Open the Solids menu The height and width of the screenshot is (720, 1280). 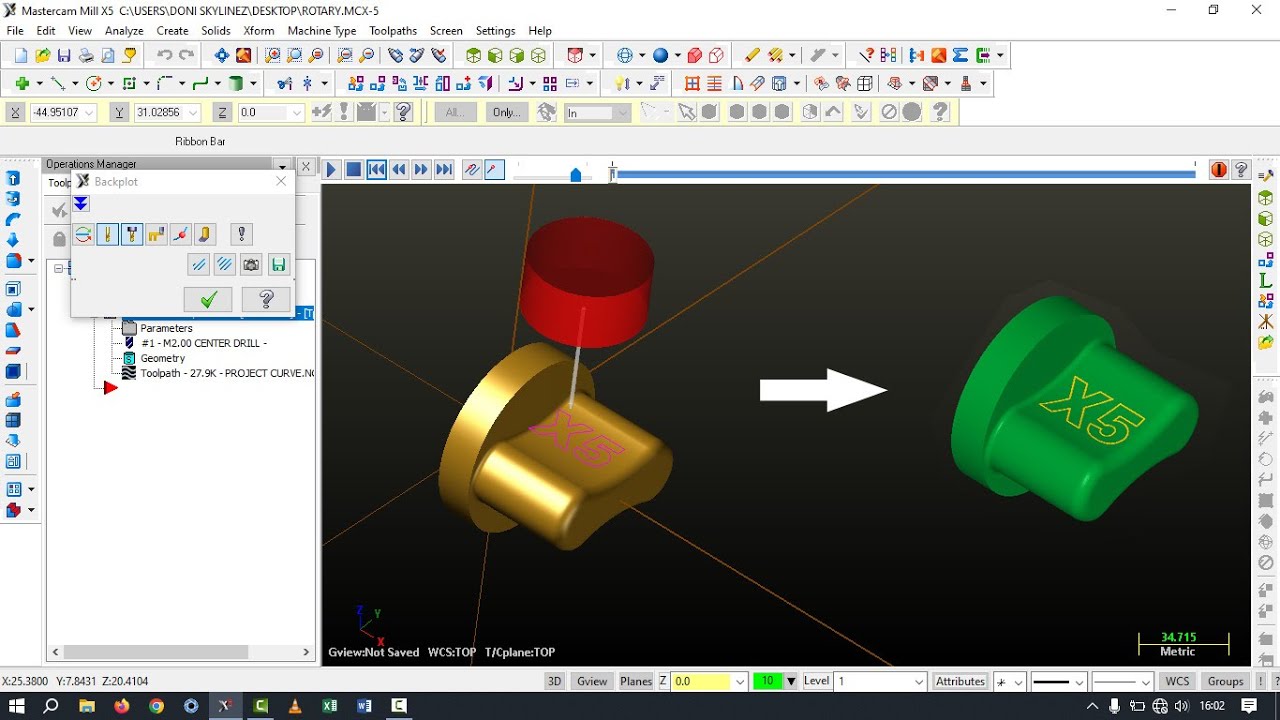[x=216, y=31]
